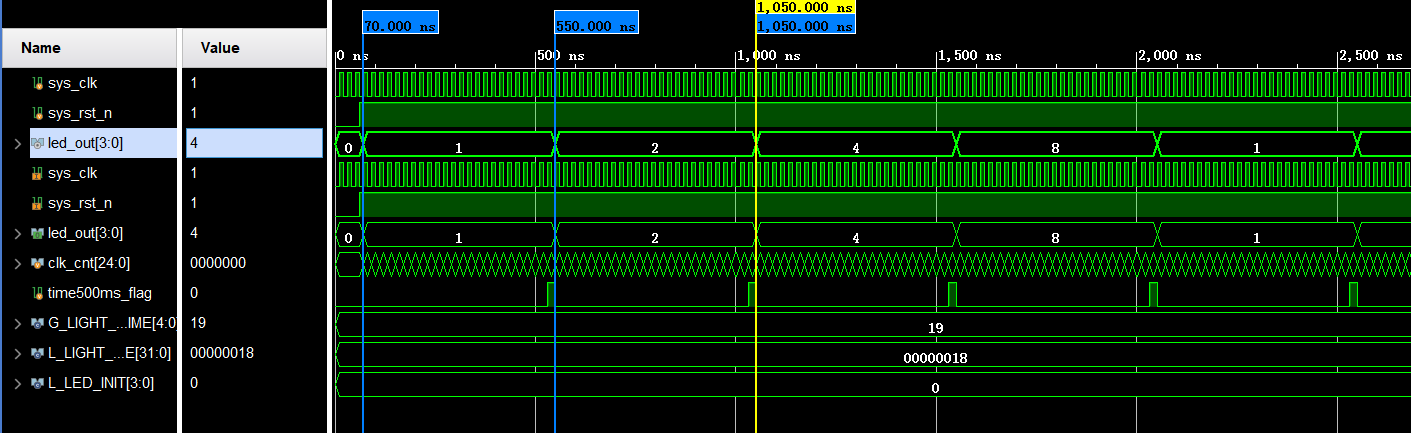Click the L_LIGHT_...E[31:0] parameter icon
1411x433 pixels.
point(38,353)
